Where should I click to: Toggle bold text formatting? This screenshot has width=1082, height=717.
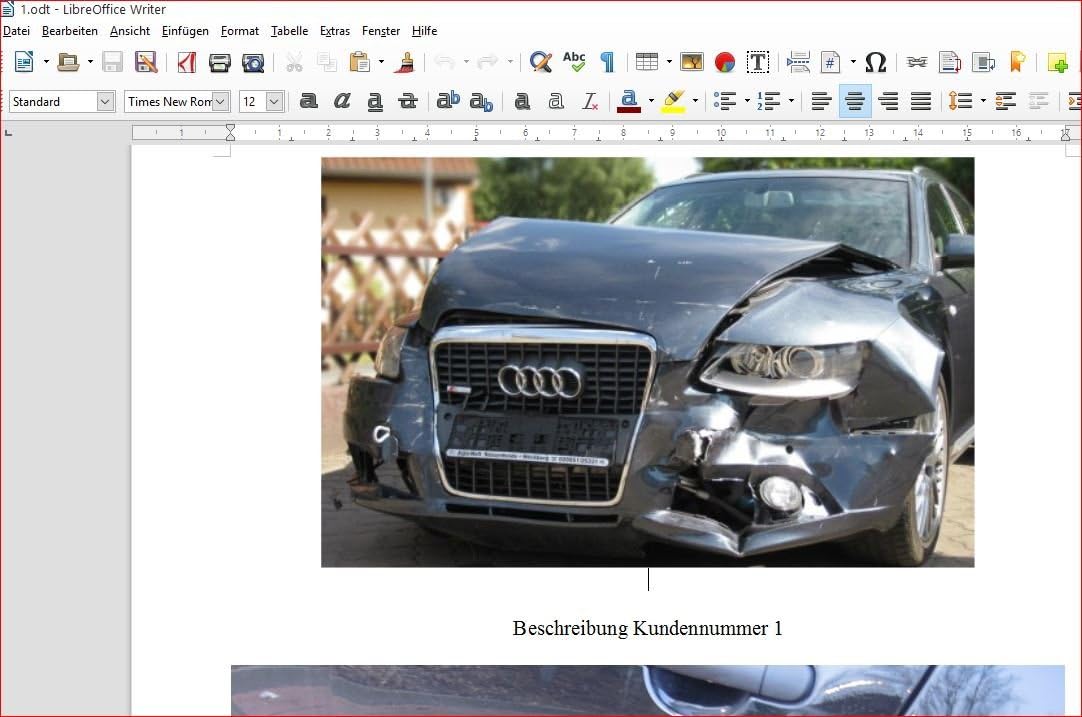[309, 101]
